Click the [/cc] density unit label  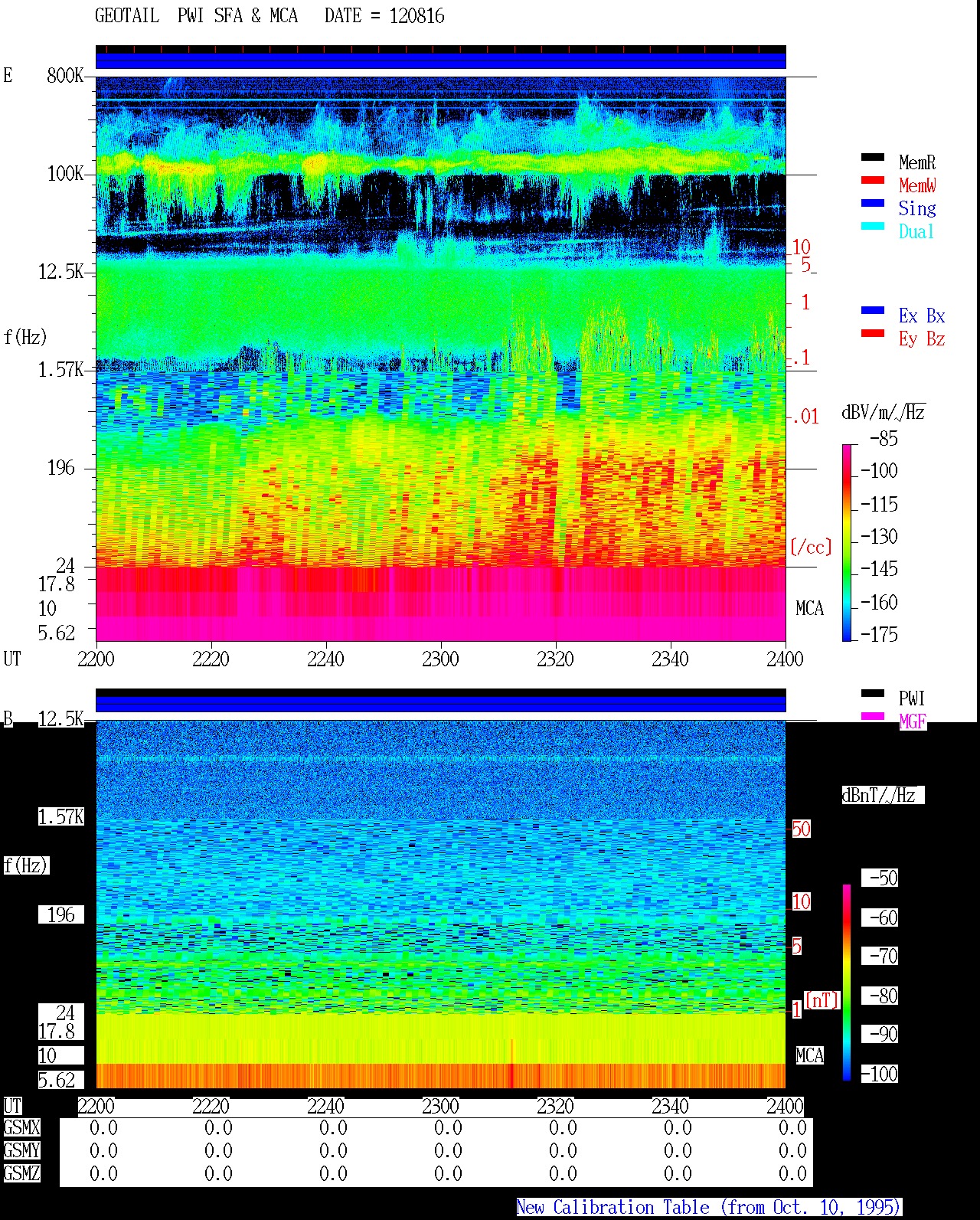pos(811,547)
